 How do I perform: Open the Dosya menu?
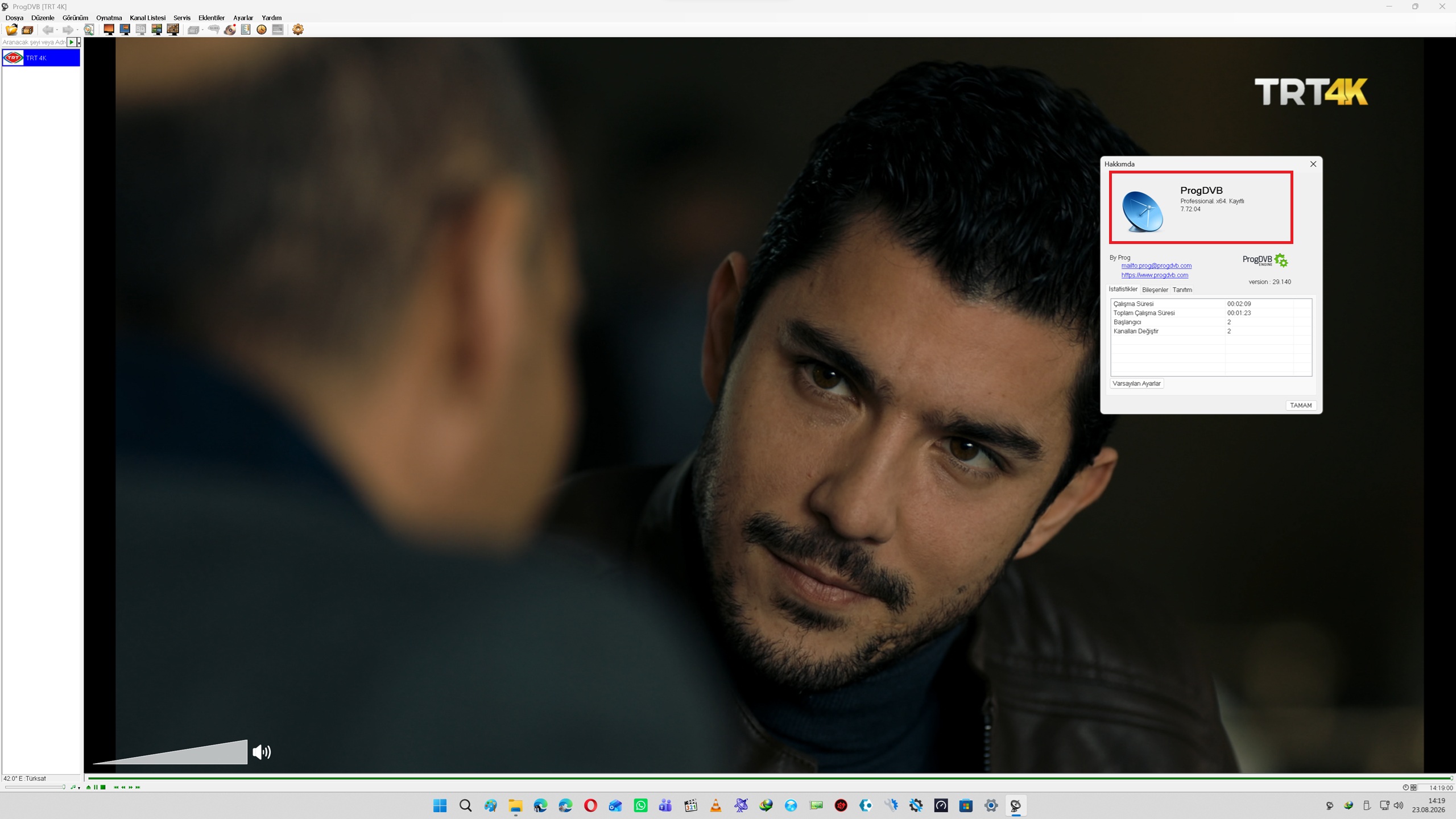pos(14,18)
